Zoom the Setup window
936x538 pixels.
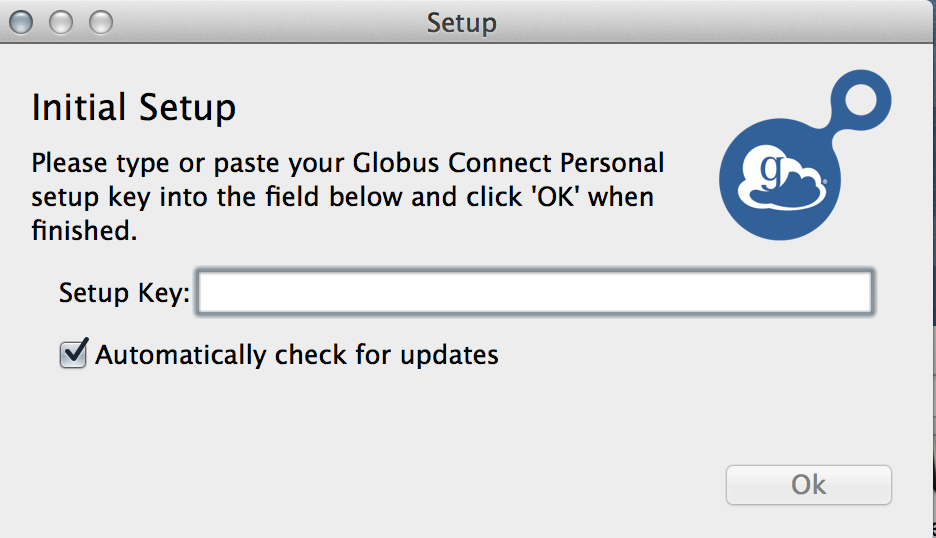(101, 21)
